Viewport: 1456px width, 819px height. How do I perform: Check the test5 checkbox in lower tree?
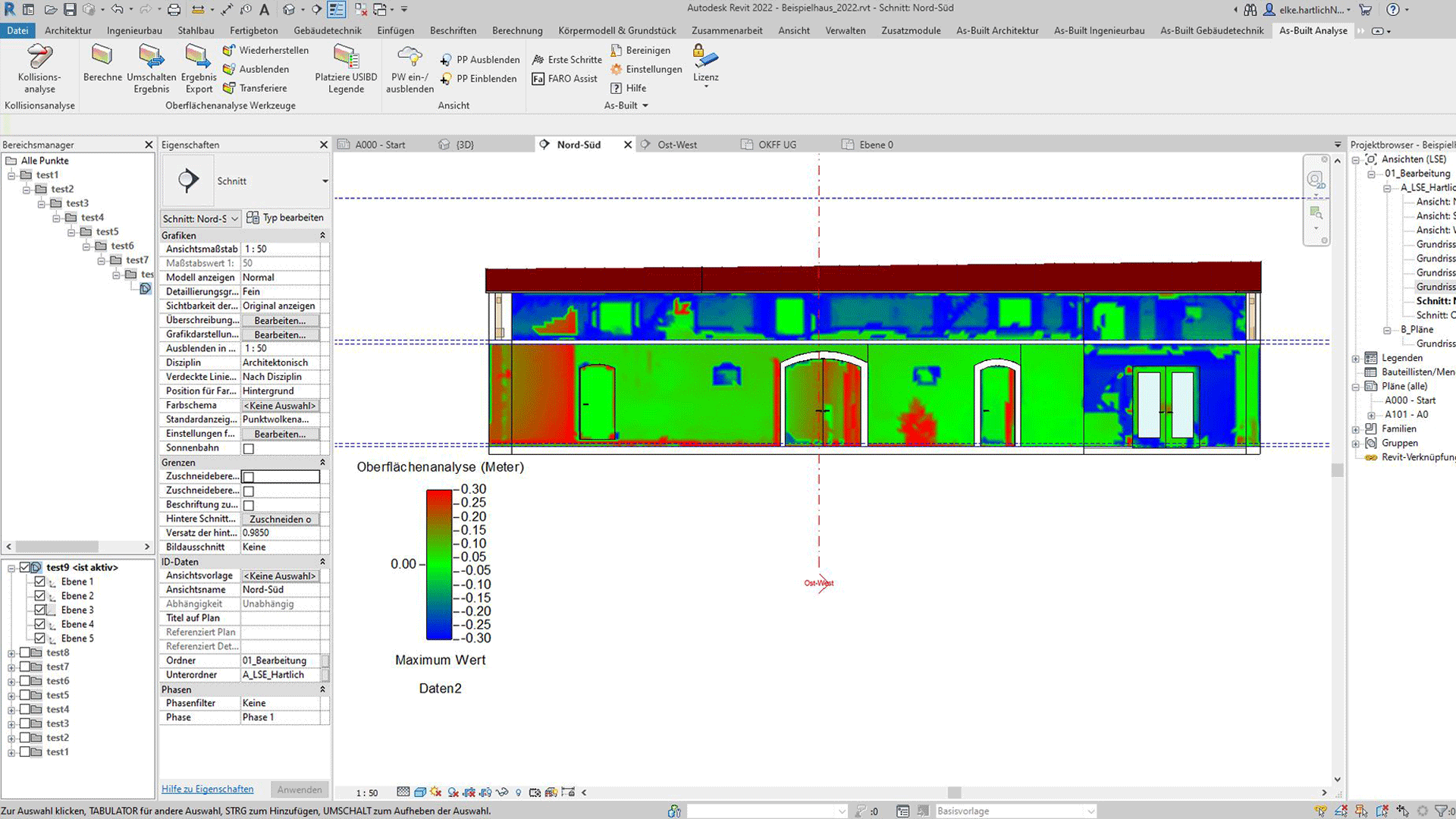click(x=25, y=695)
